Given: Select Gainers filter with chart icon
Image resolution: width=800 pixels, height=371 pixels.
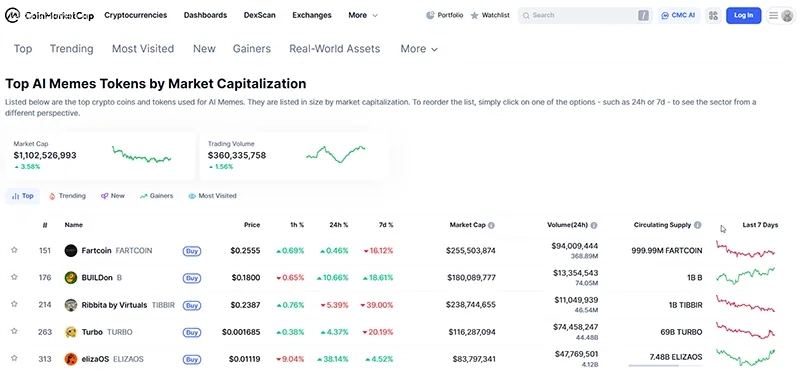Looking at the screenshot, I should pyautogui.click(x=157, y=196).
